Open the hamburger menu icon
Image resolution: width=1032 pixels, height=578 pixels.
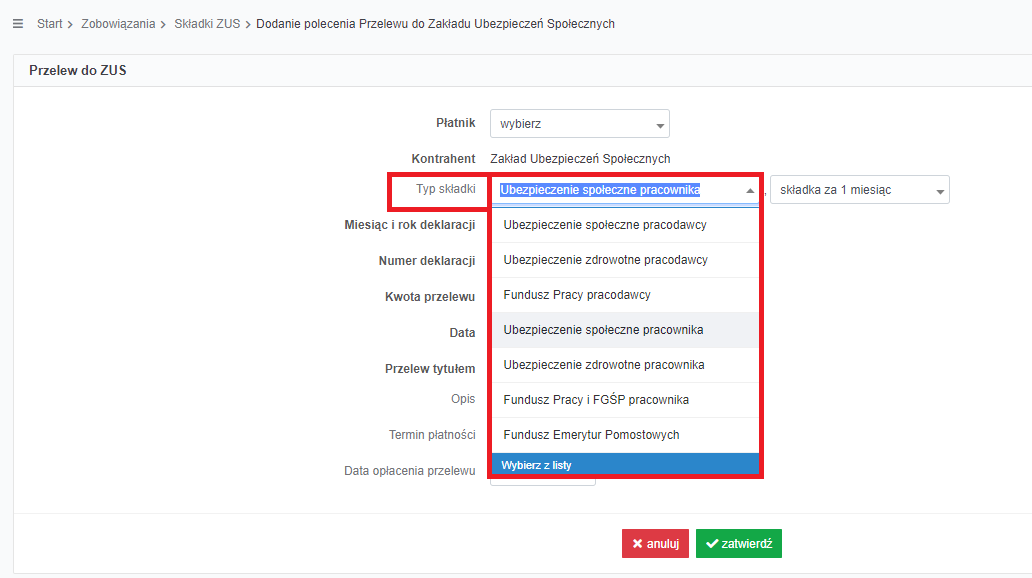[x=18, y=24]
